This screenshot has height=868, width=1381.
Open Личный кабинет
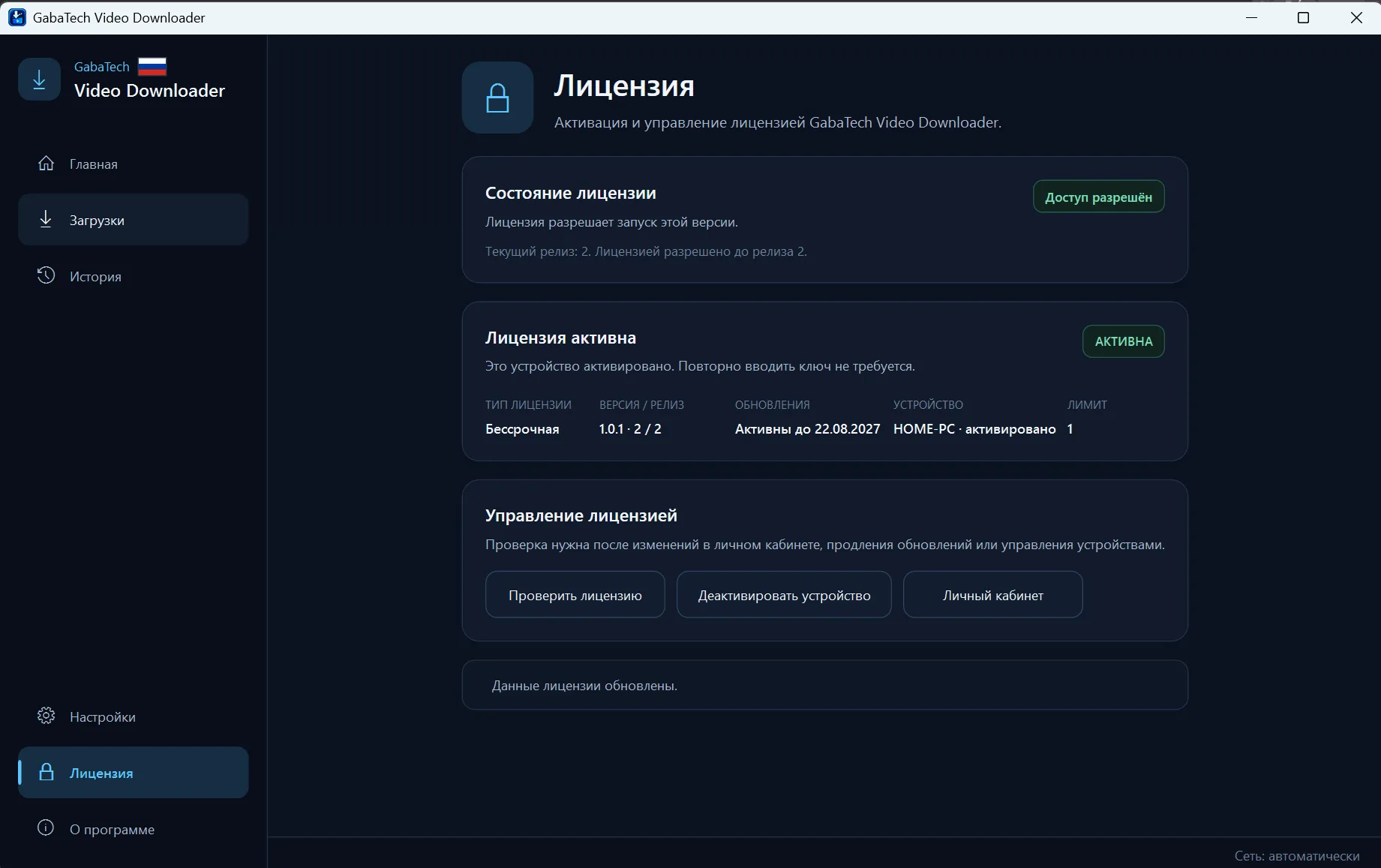[993, 595]
